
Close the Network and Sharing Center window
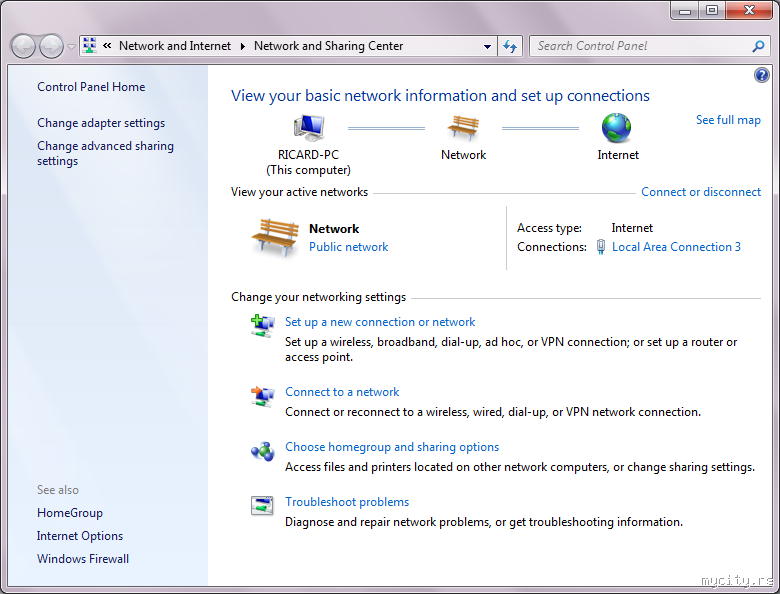[749, 10]
